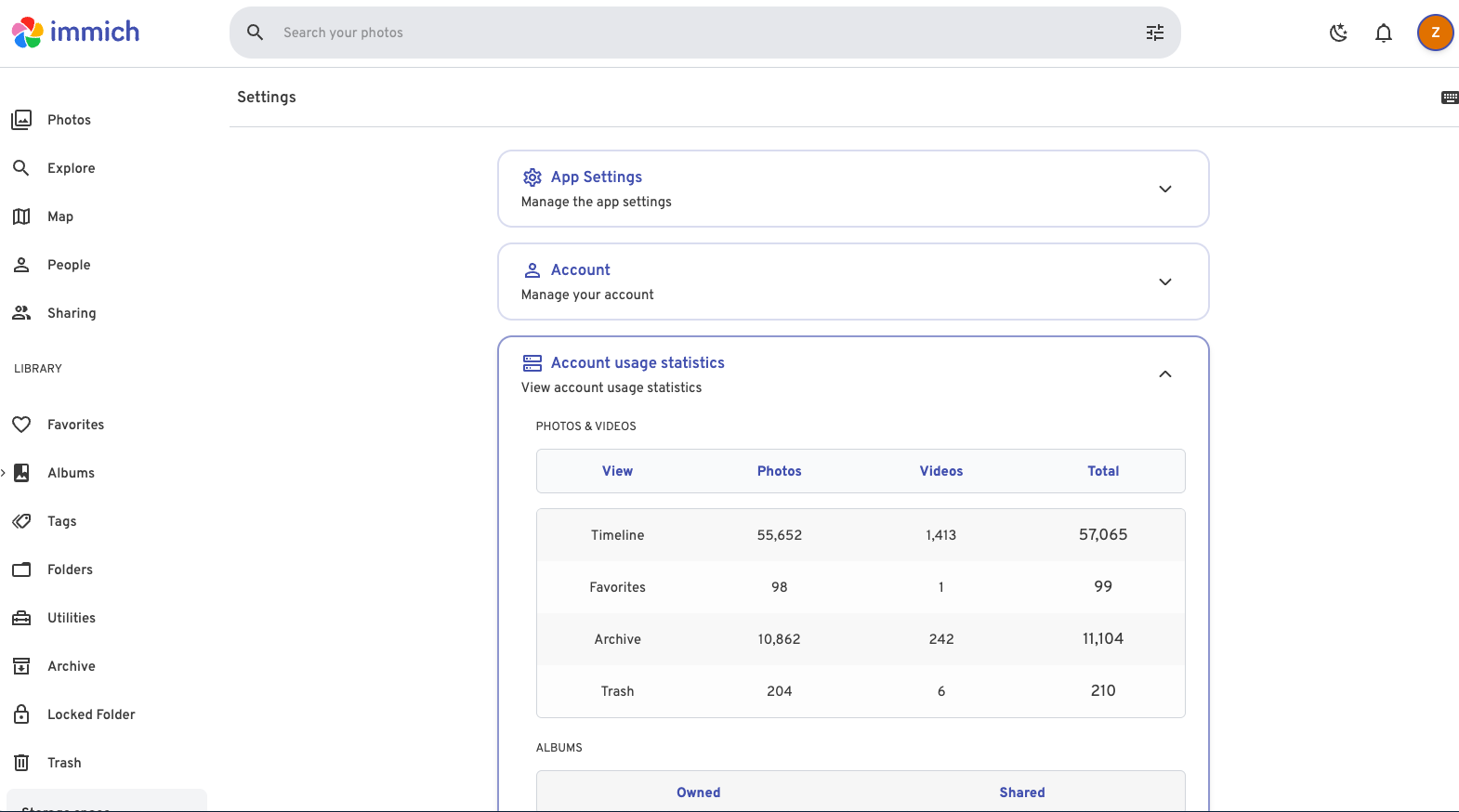Open the People page
The image size is (1459, 812).
coord(69,265)
